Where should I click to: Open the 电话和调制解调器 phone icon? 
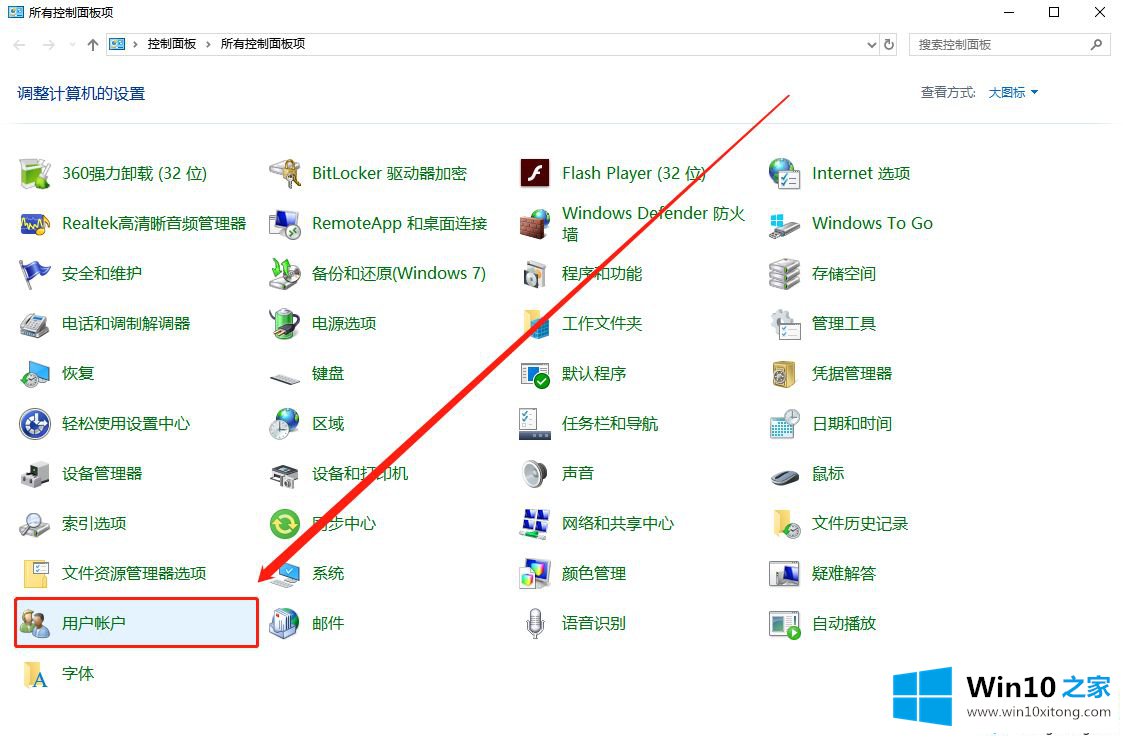pos(34,324)
